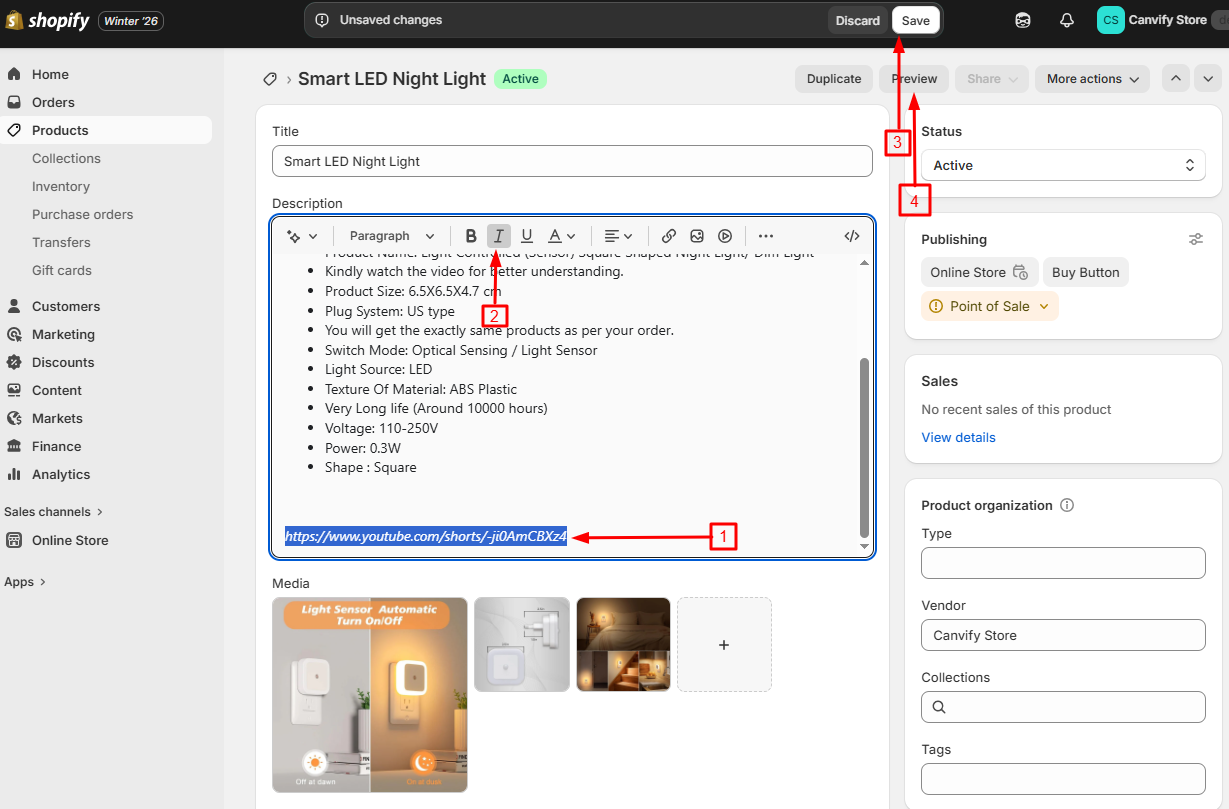Viewport: 1229px width, 809px height.
Task: Save the unsaved product changes
Action: coord(915,20)
